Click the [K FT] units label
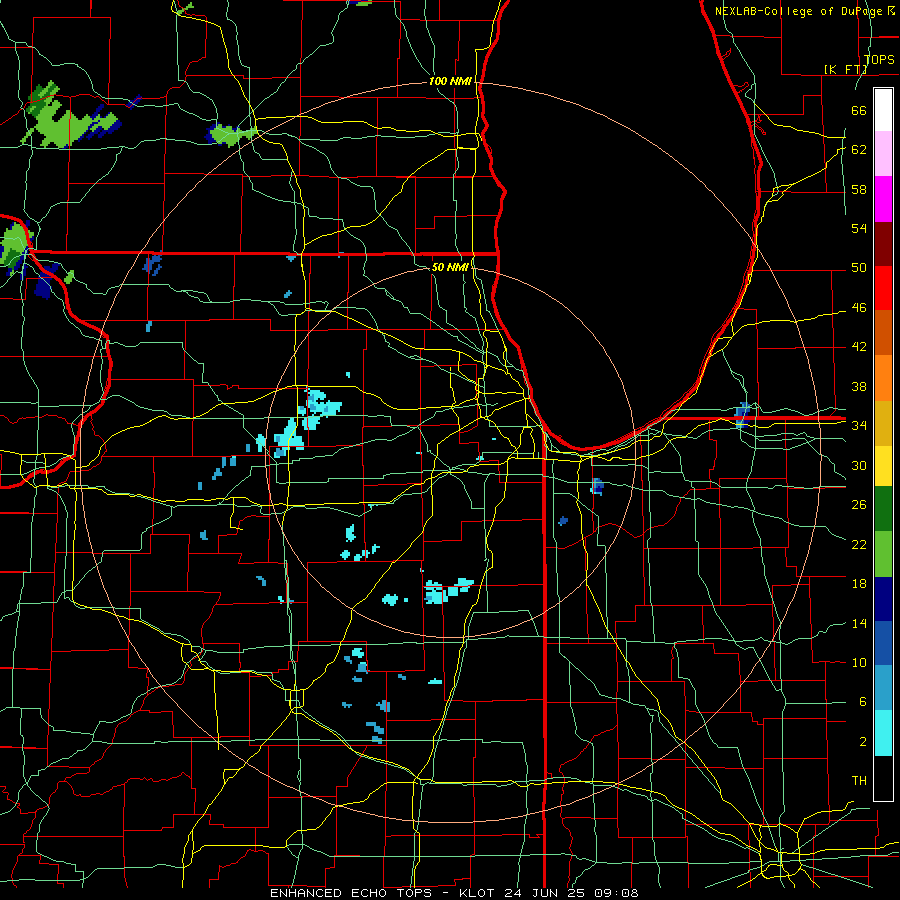The height and width of the screenshot is (900, 900). [x=845, y=69]
